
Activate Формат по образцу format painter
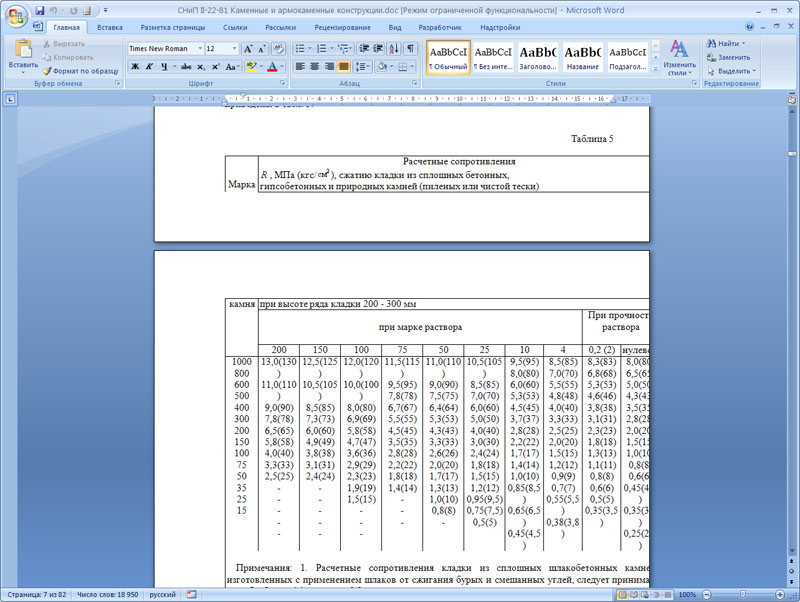tap(81, 71)
